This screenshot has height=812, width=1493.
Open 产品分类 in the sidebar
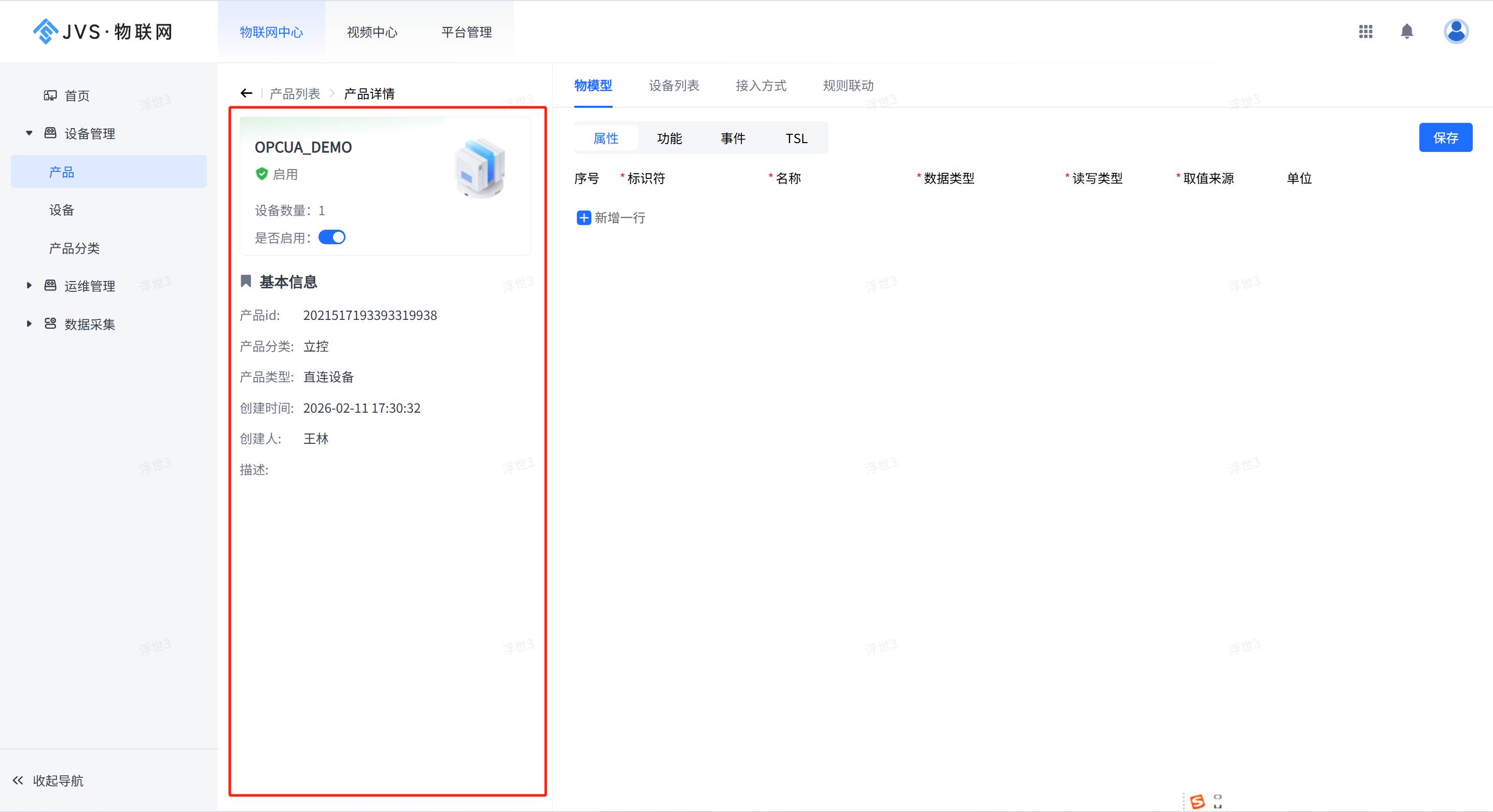point(74,248)
